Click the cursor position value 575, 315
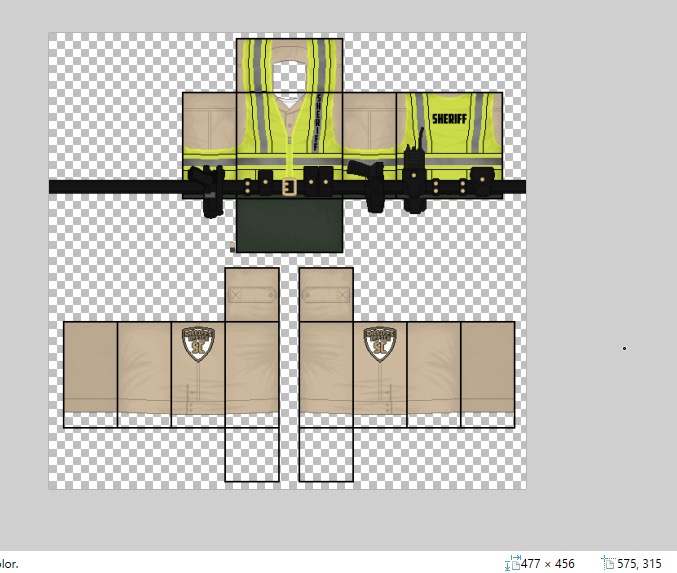Image resolution: width=677 pixels, height=573 pixels. point(639,564)
